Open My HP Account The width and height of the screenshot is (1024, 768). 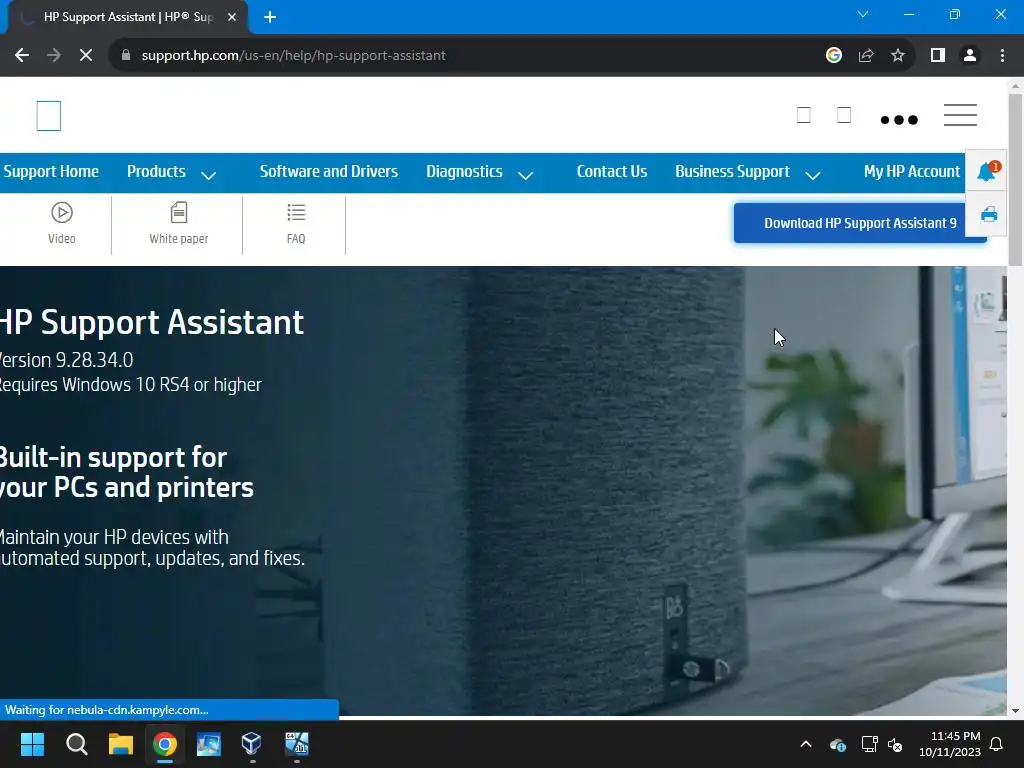point(912,172)
